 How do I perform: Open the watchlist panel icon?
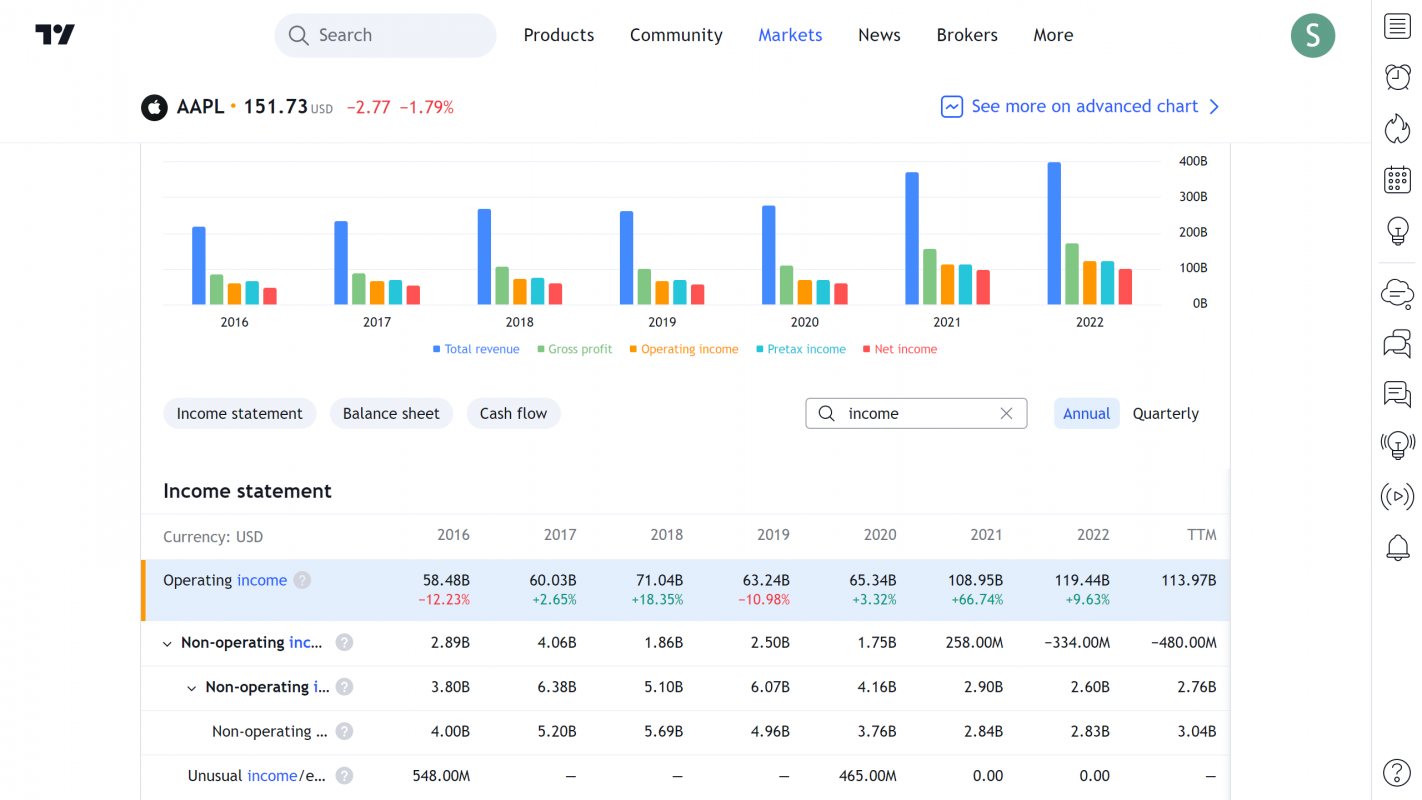coord(1397,27)
